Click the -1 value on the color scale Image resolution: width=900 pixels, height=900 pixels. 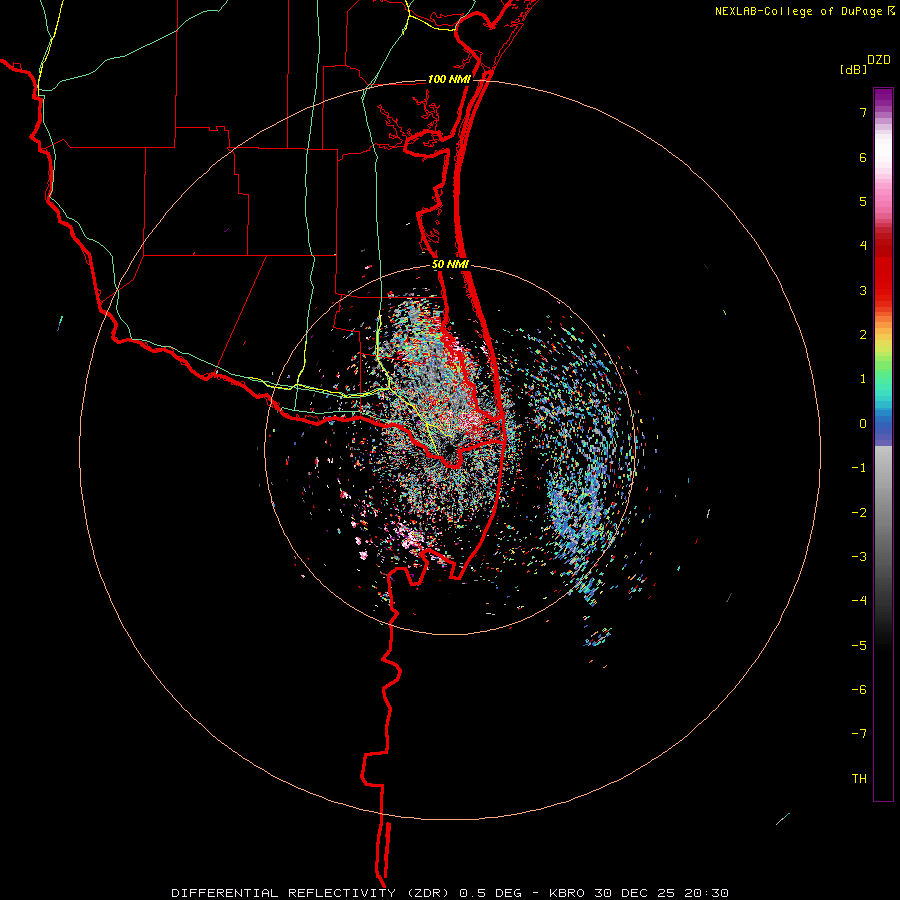coord(859,468)
